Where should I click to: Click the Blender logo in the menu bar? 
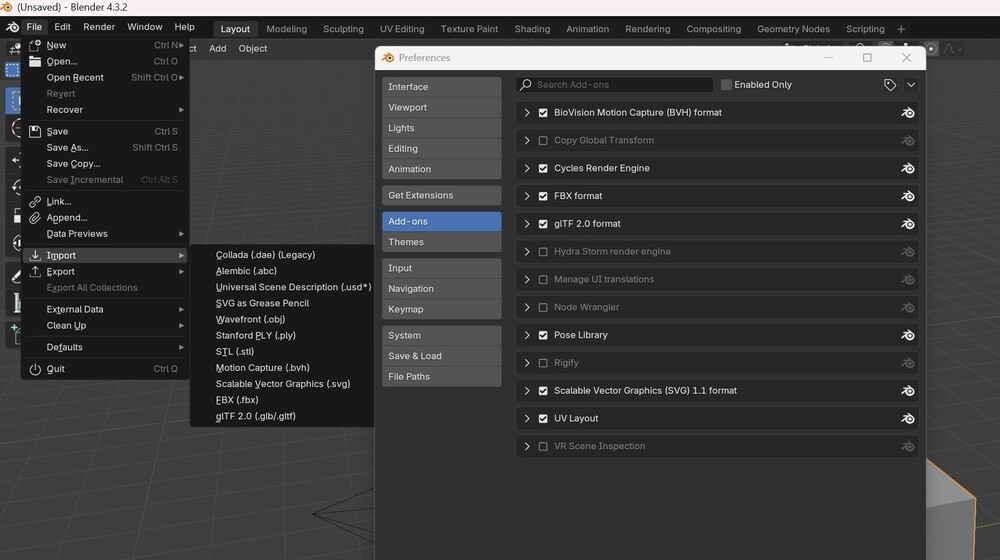(12, 27)
